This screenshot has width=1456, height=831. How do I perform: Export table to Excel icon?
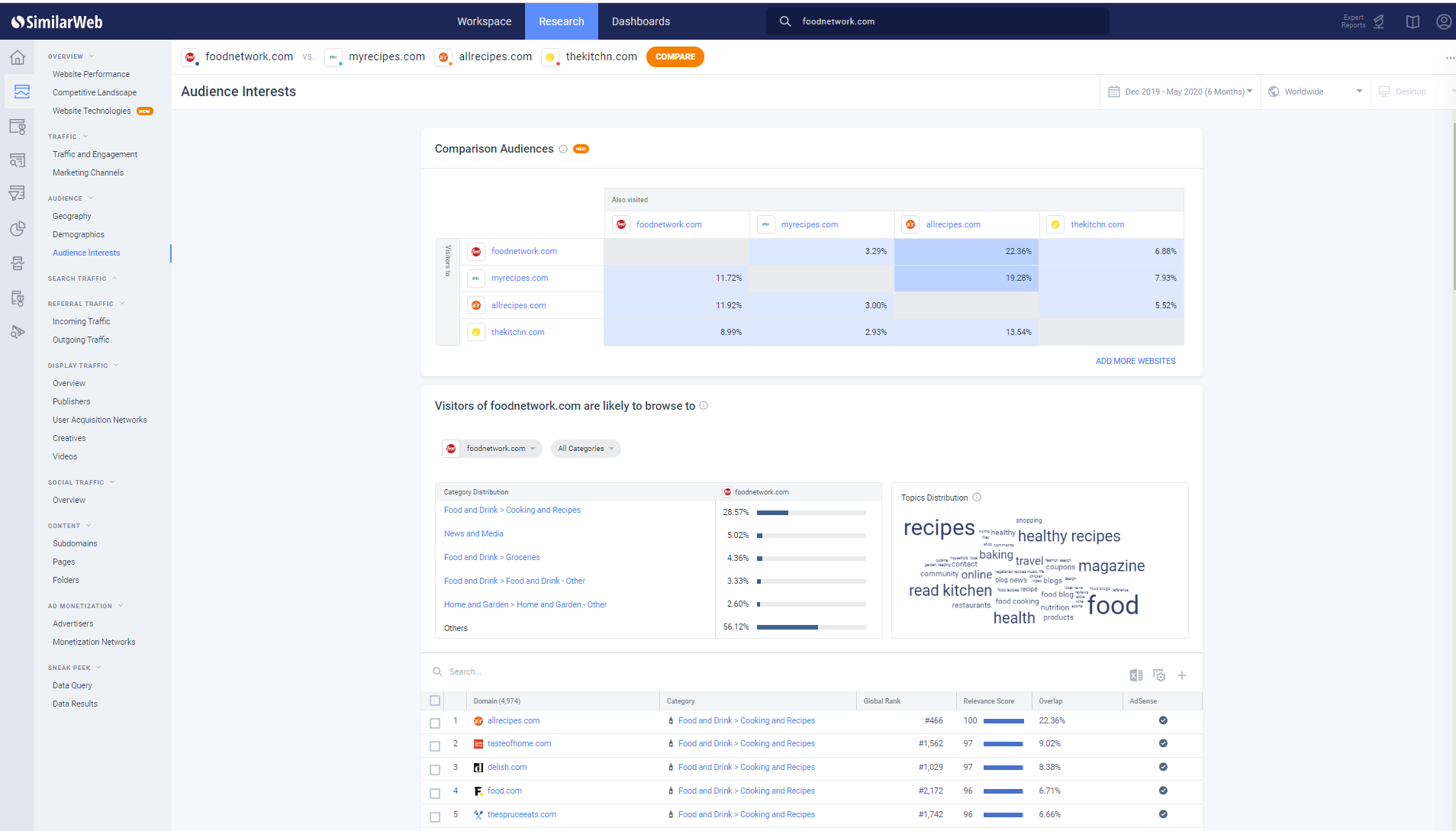(1135, 675)
